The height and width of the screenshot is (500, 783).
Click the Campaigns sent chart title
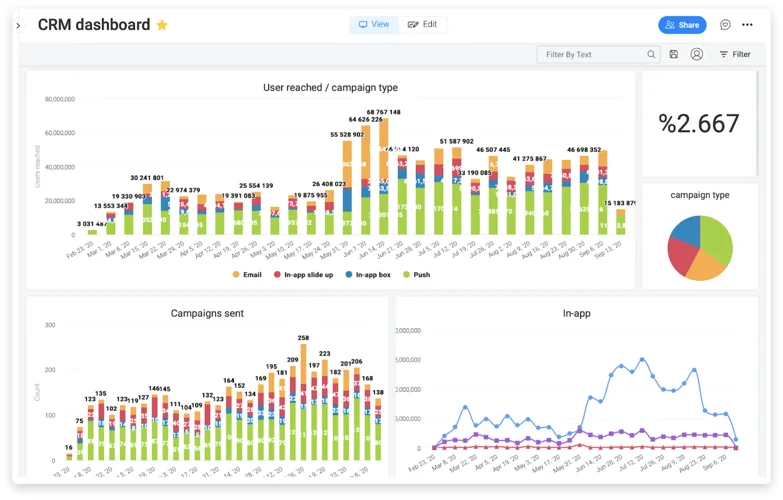coord(207,313)
